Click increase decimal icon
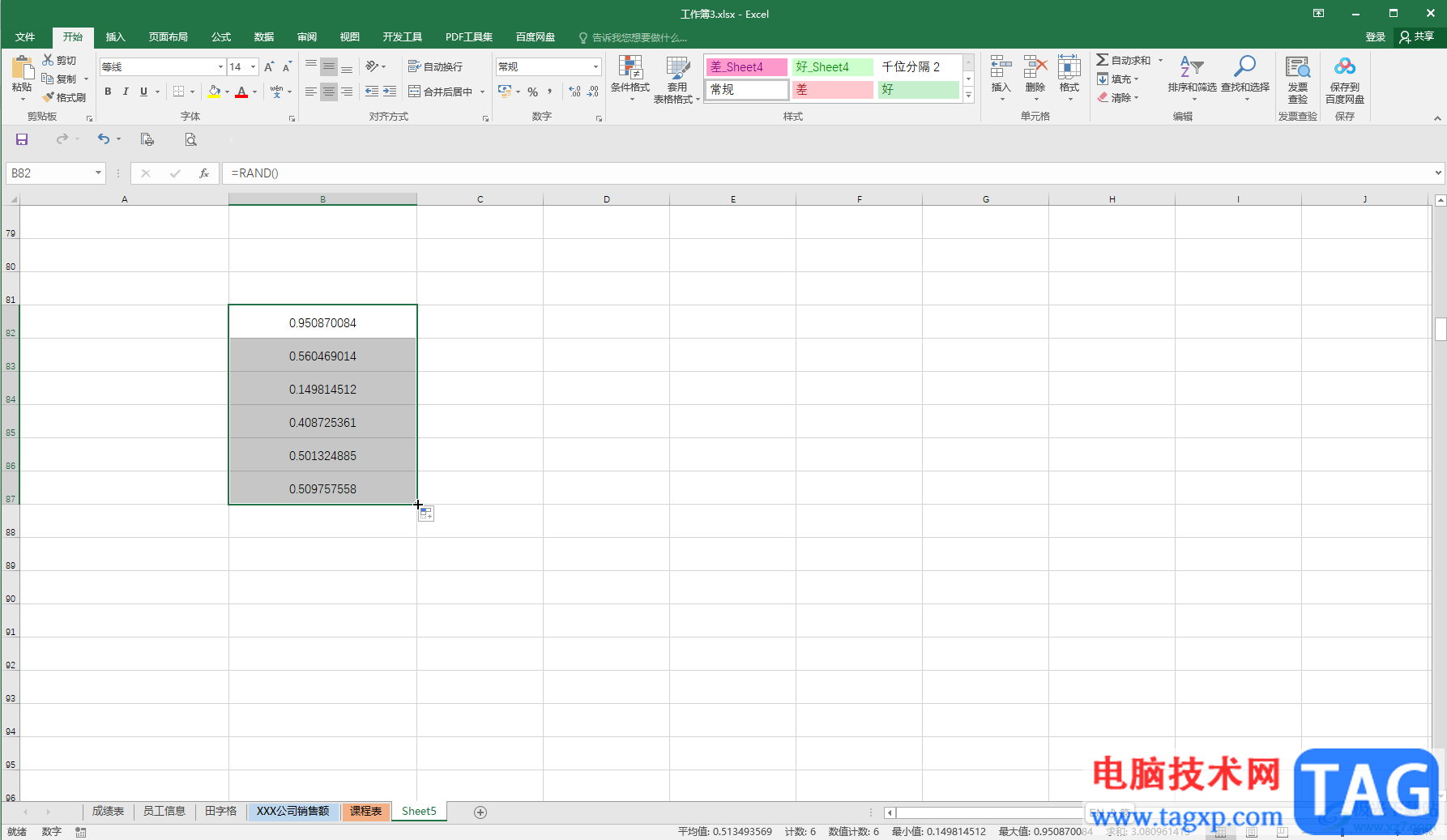1447x840 pixels. tap(574, 92)
